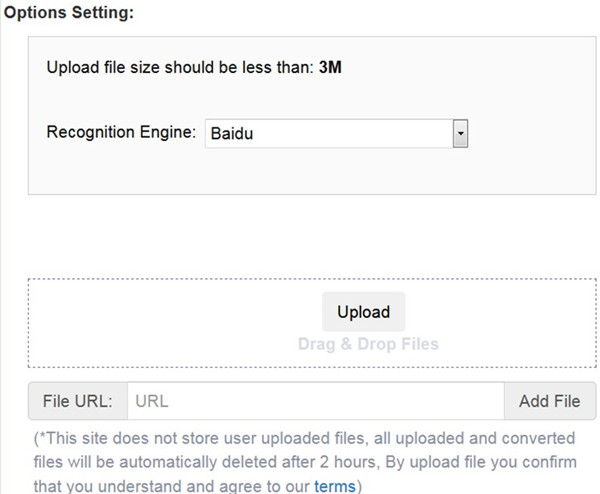
Task: Click the Drag & Drop Files text
Action: [x=368, y=344]
